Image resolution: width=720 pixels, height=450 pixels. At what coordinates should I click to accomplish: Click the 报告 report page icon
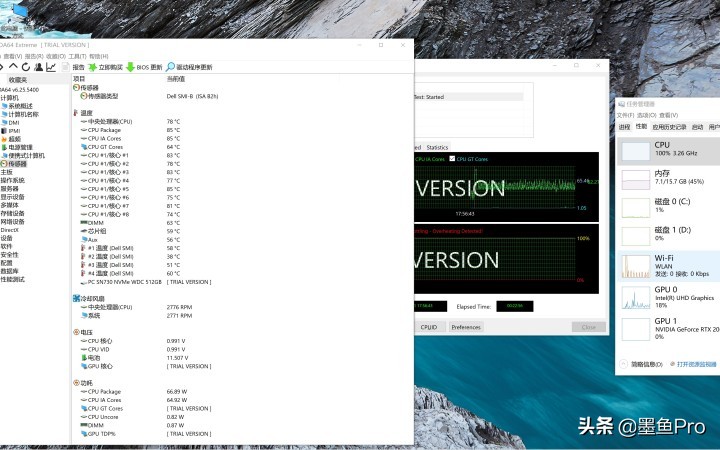[x=65, y=67]
